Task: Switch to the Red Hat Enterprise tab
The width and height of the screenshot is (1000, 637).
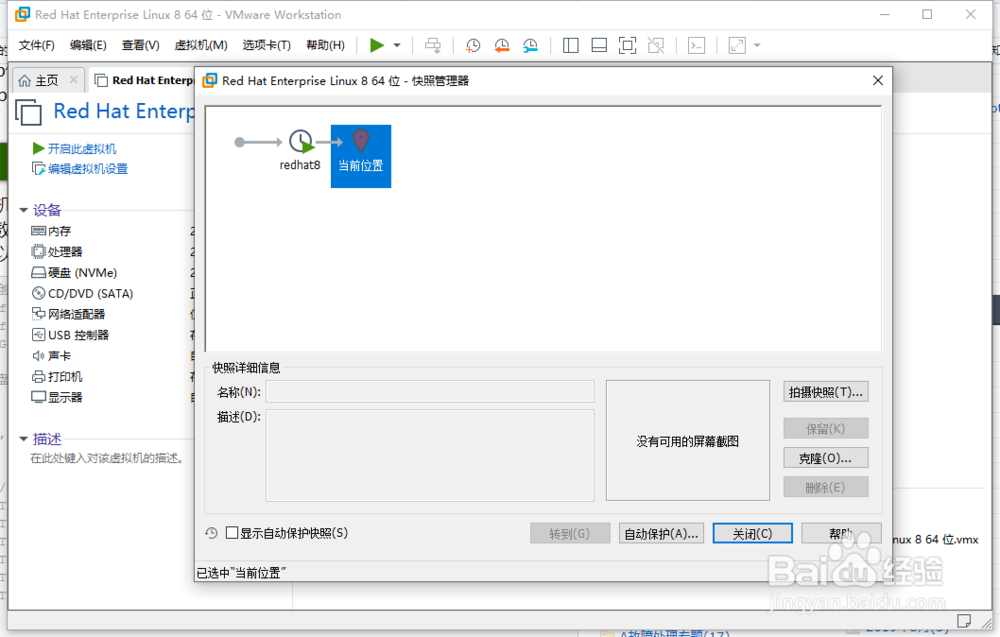Action: (x=145, y=80)
